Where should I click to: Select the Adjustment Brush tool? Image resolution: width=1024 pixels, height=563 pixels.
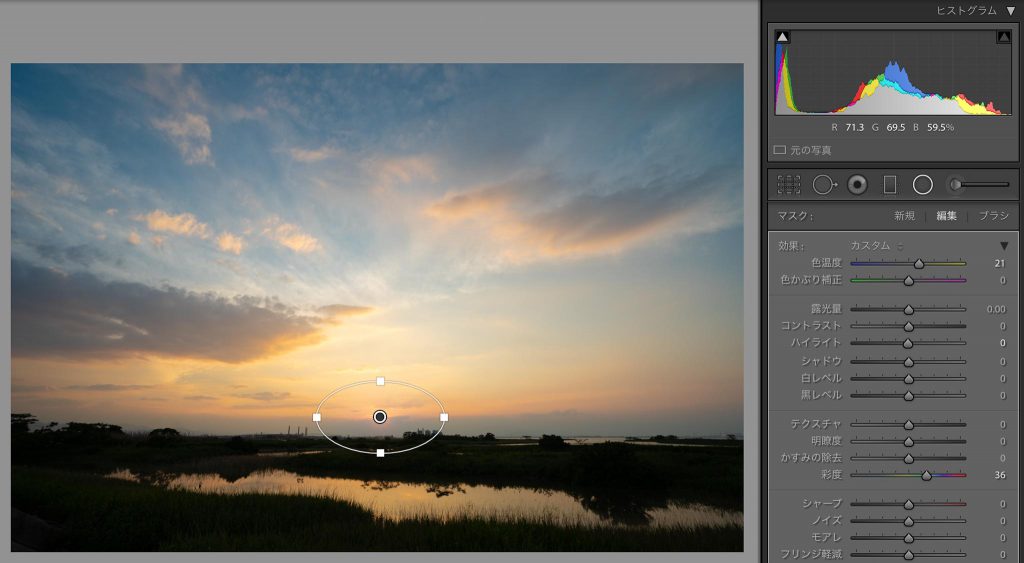(978, 185)
